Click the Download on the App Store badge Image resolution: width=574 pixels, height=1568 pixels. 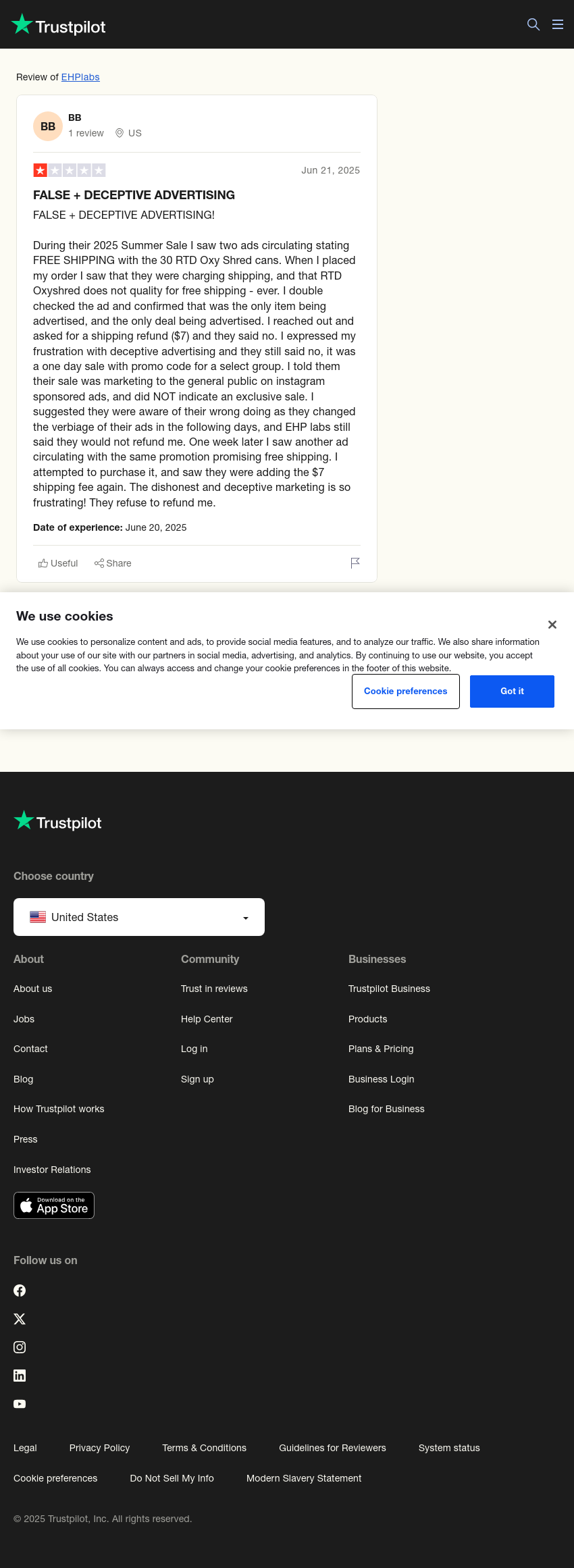pyautogui.click(x=54, y=1205)
